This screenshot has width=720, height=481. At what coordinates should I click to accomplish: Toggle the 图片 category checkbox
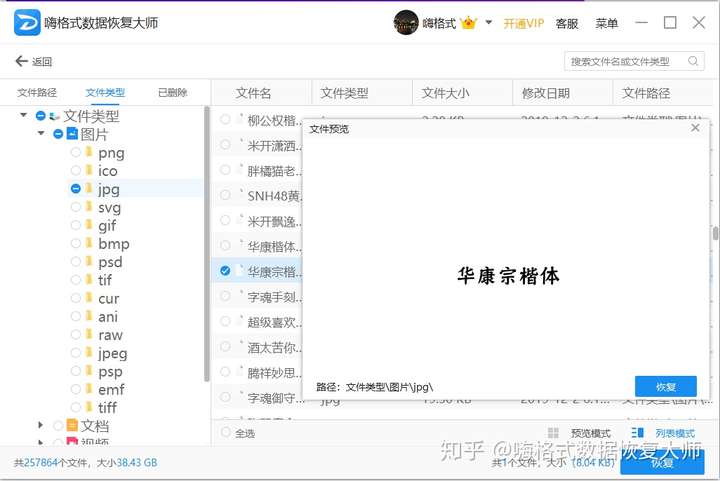(58, 134)
